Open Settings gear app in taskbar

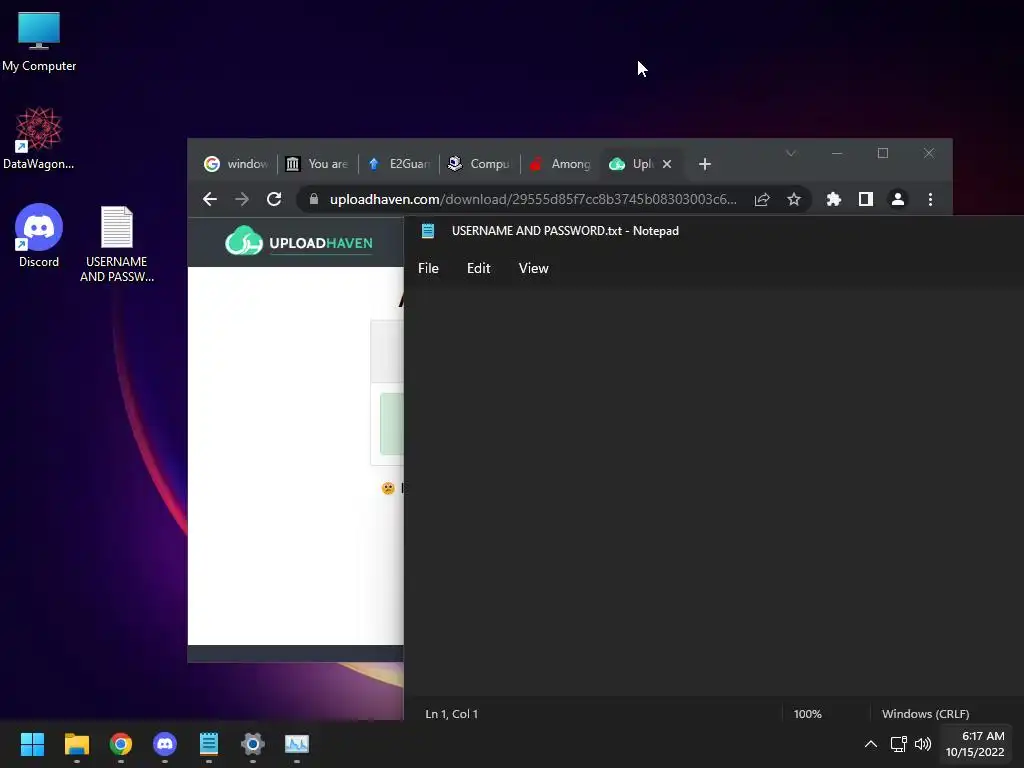[x=253, y=744]
